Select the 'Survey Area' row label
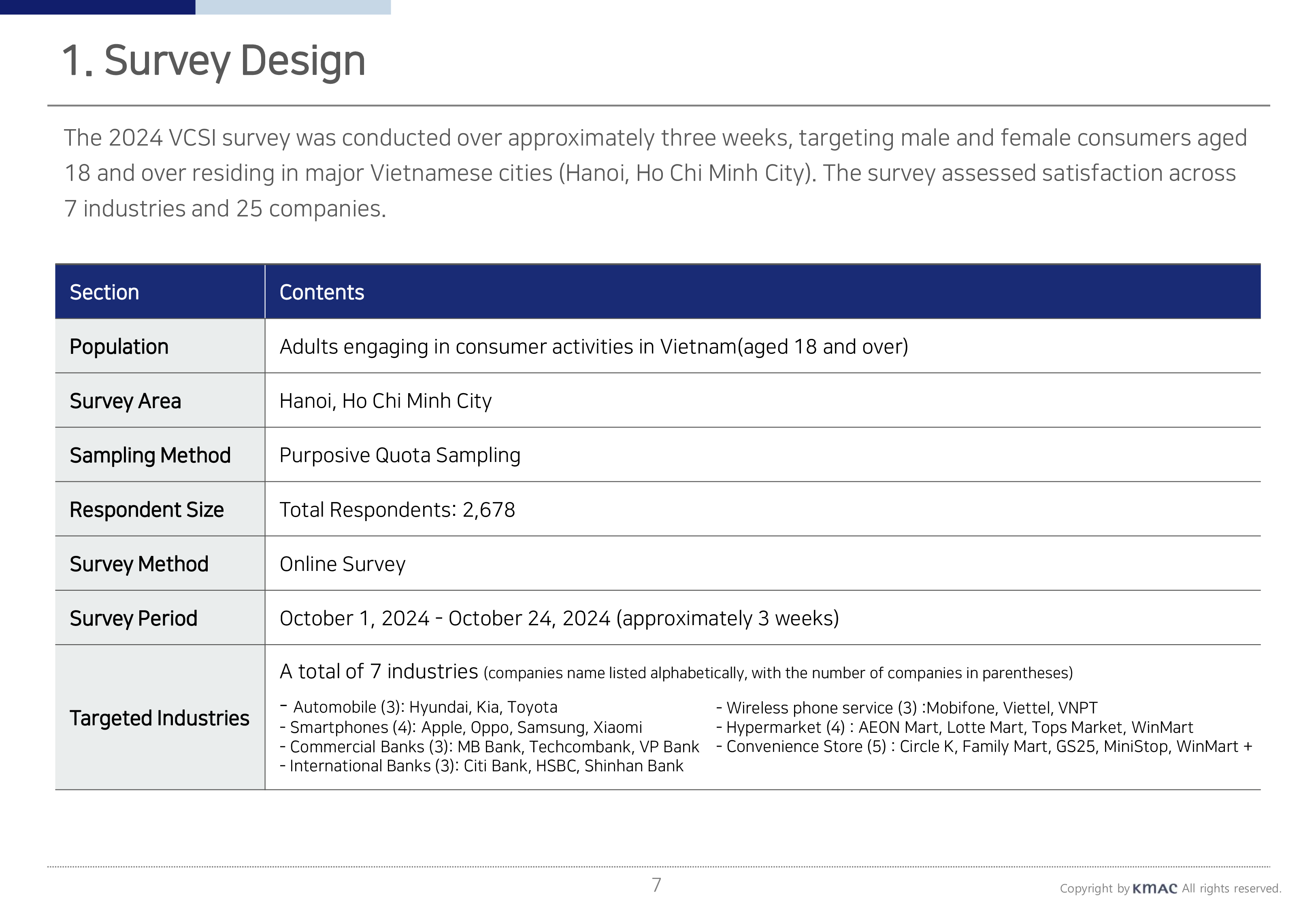The width and height of the screenshot is (1316, 911). point(125,401)
